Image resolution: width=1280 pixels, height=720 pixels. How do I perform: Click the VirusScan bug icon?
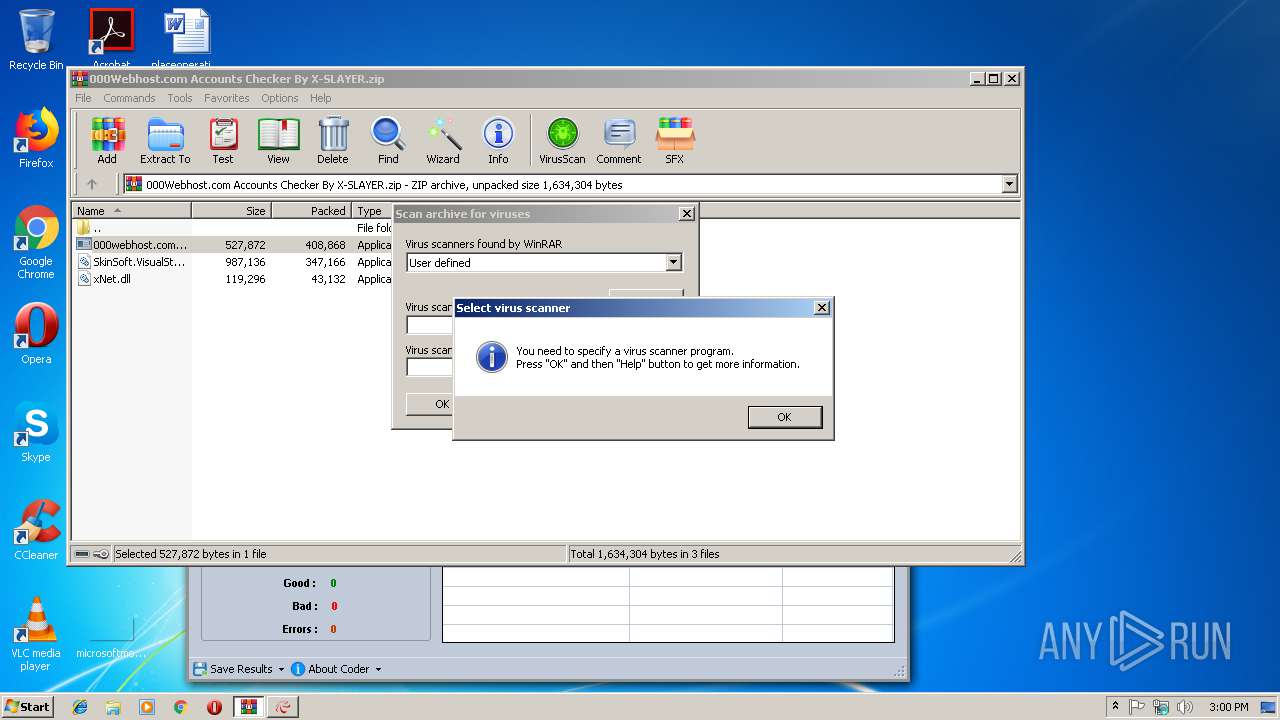(x=562, y=140)
